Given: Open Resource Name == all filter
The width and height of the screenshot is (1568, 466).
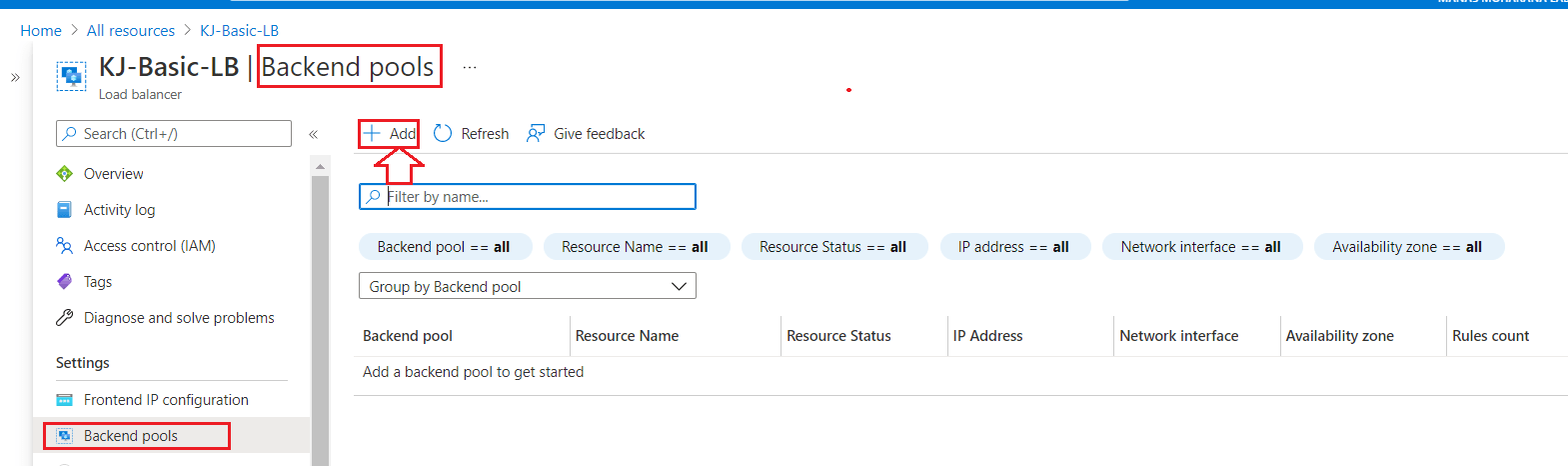Looking at the screenshot, I should point(635,247).
